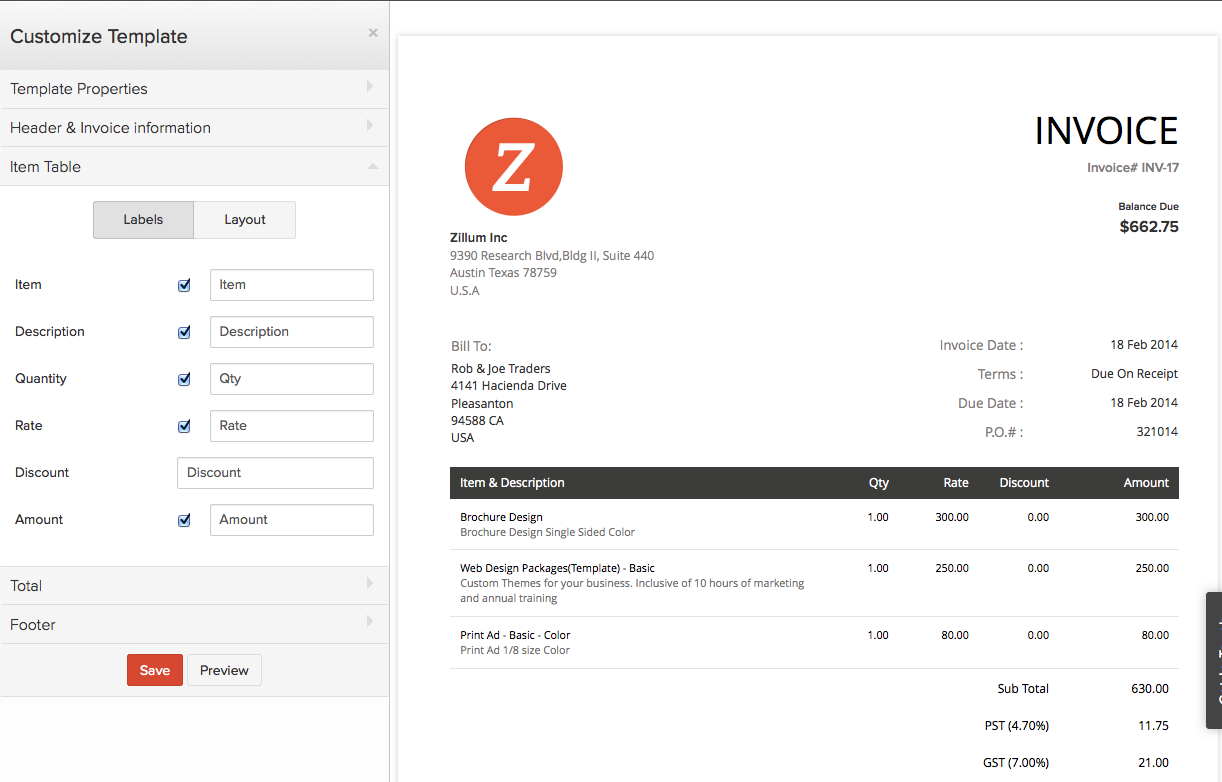
Task: Open the dark side tab at right edge
Action: coord(1214,660)
